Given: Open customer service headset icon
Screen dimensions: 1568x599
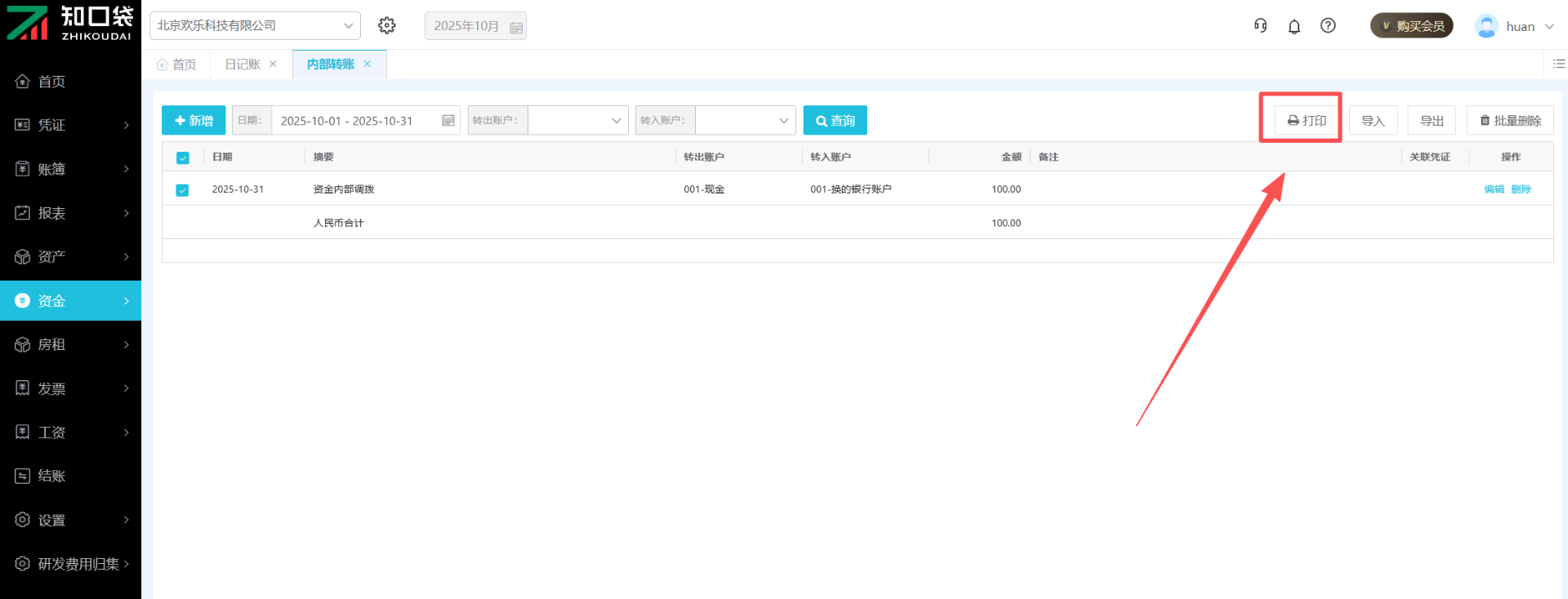Looking at the screenshot, I should click(1260, 25).
